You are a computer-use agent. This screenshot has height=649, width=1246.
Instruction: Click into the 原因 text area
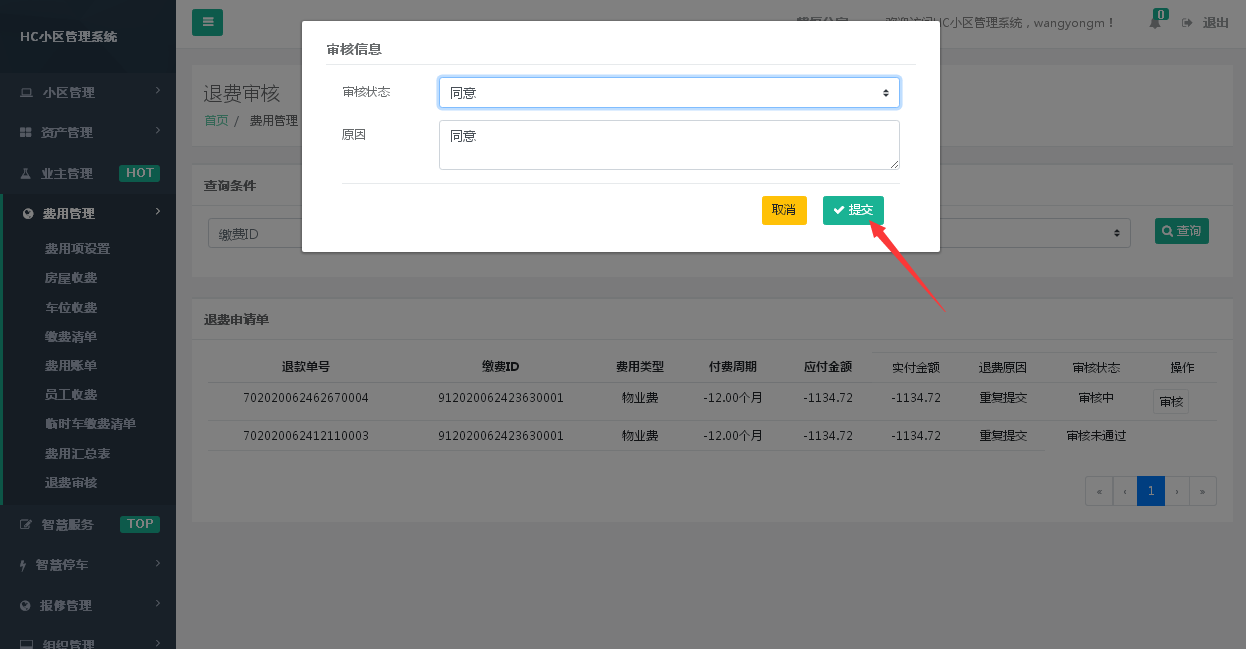pyautogui.click(x=669, y=145)
